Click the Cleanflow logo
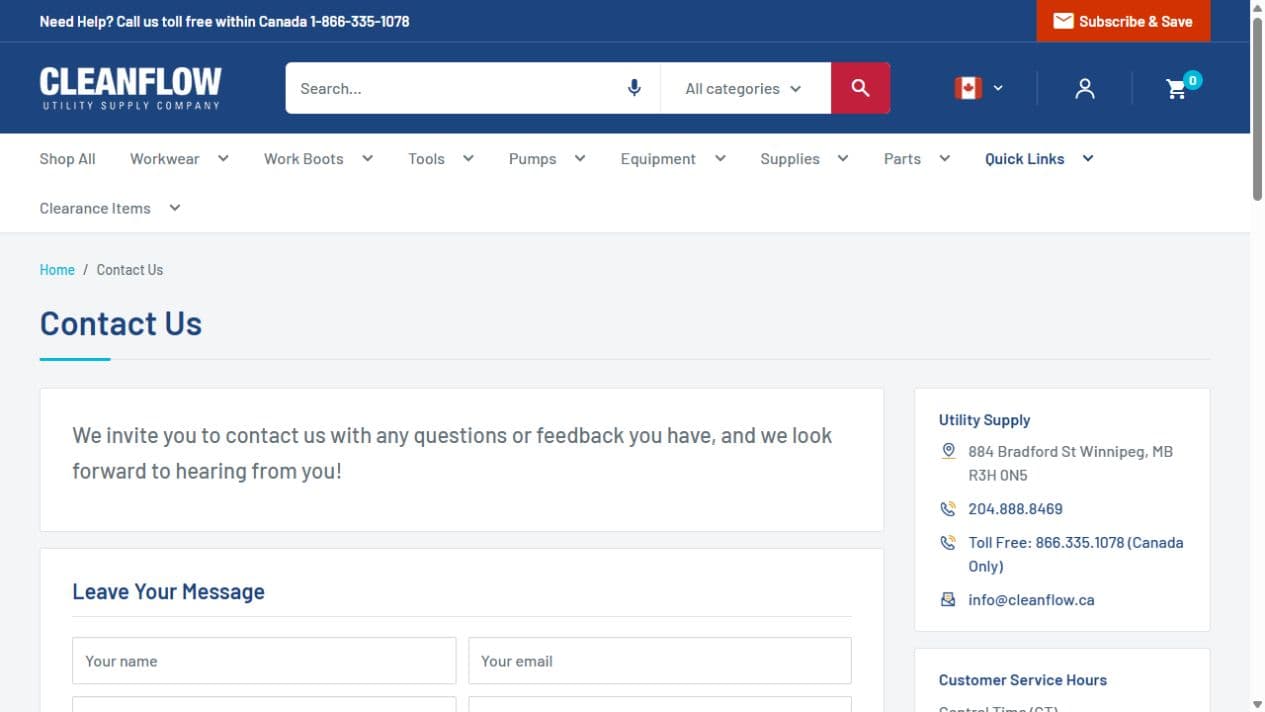 click(130, 88)
